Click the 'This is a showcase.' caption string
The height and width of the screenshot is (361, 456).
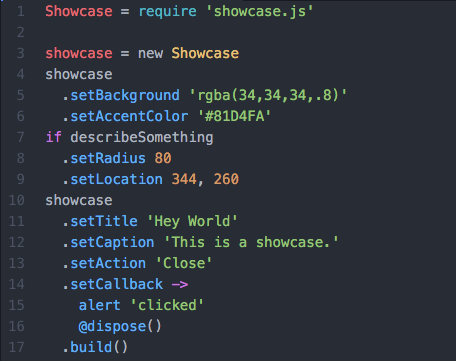point(251,242)
